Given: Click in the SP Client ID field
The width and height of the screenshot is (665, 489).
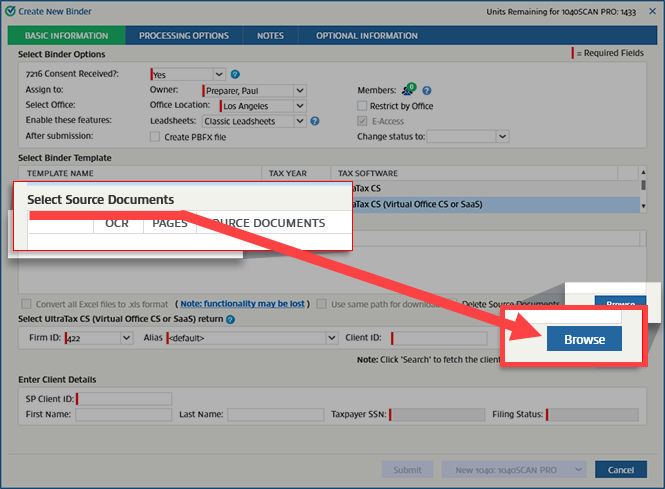Looking at the screenshot, I should pyautogui.click(x=124, y=399).
